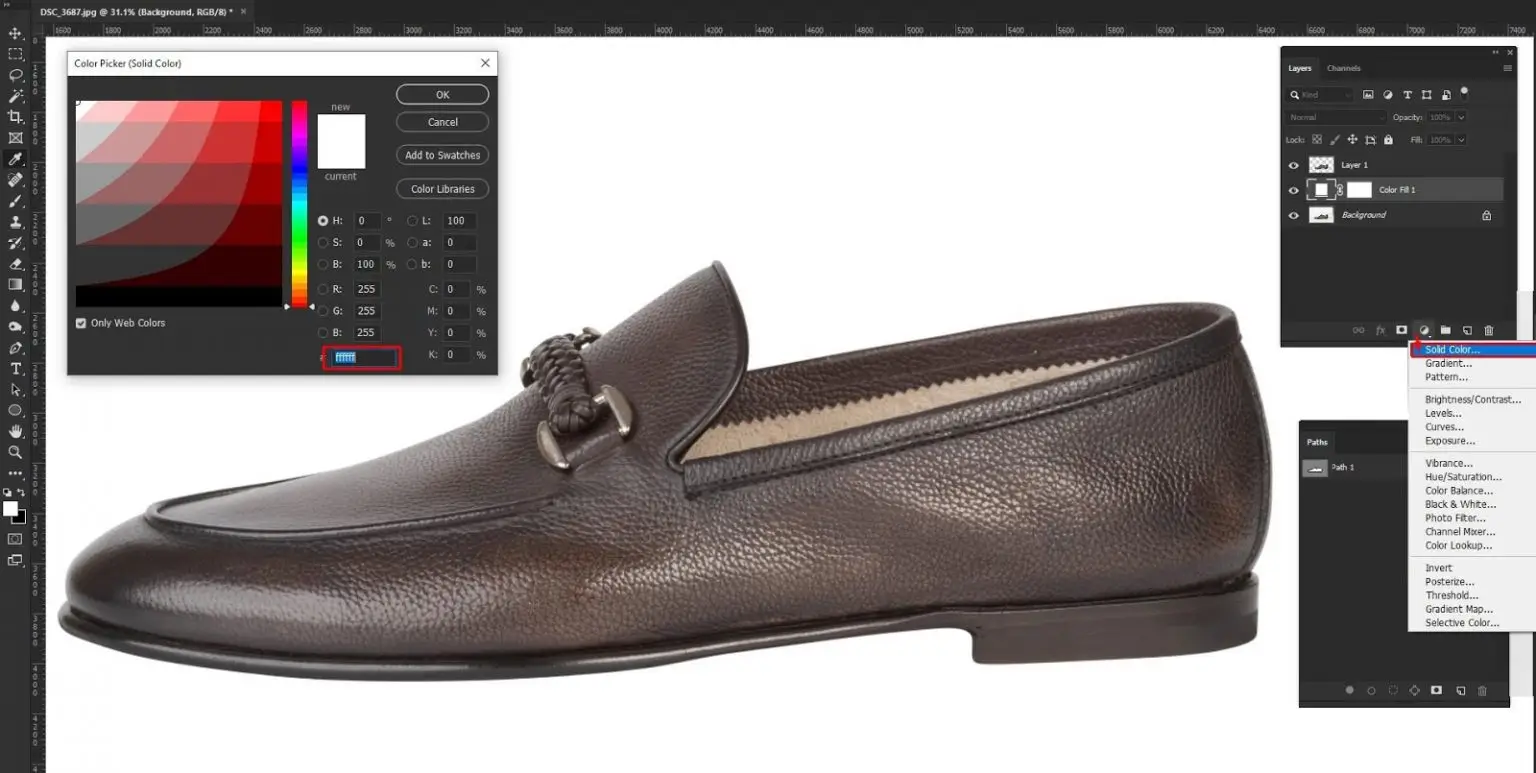Click Fill path with foreground color icon
1536x773 pixels.
(1349, 690)
